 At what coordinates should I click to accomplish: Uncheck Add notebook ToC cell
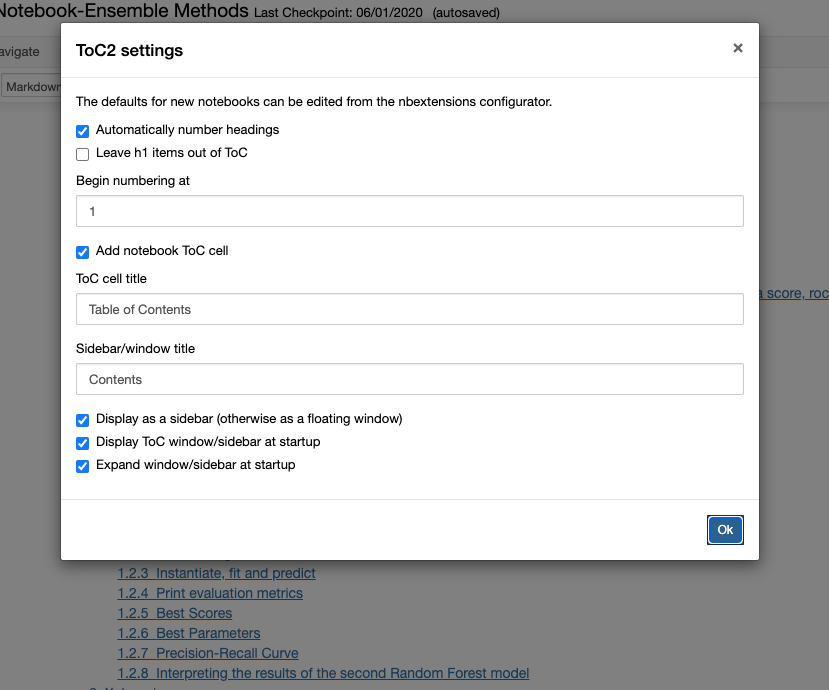tap(83, 251)
